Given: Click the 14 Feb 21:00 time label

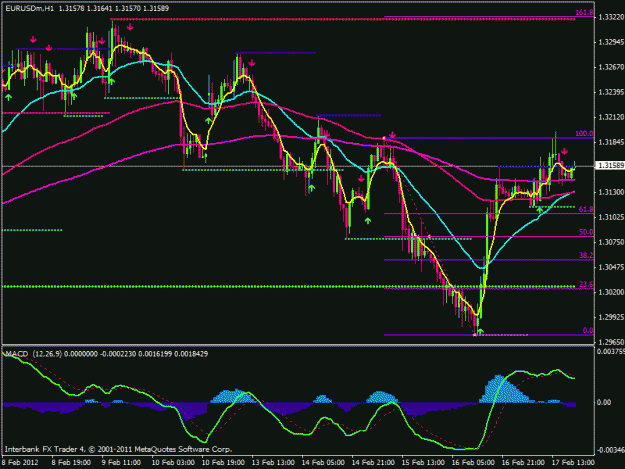Looking at the screenshot, I should (x=373, y=462).
